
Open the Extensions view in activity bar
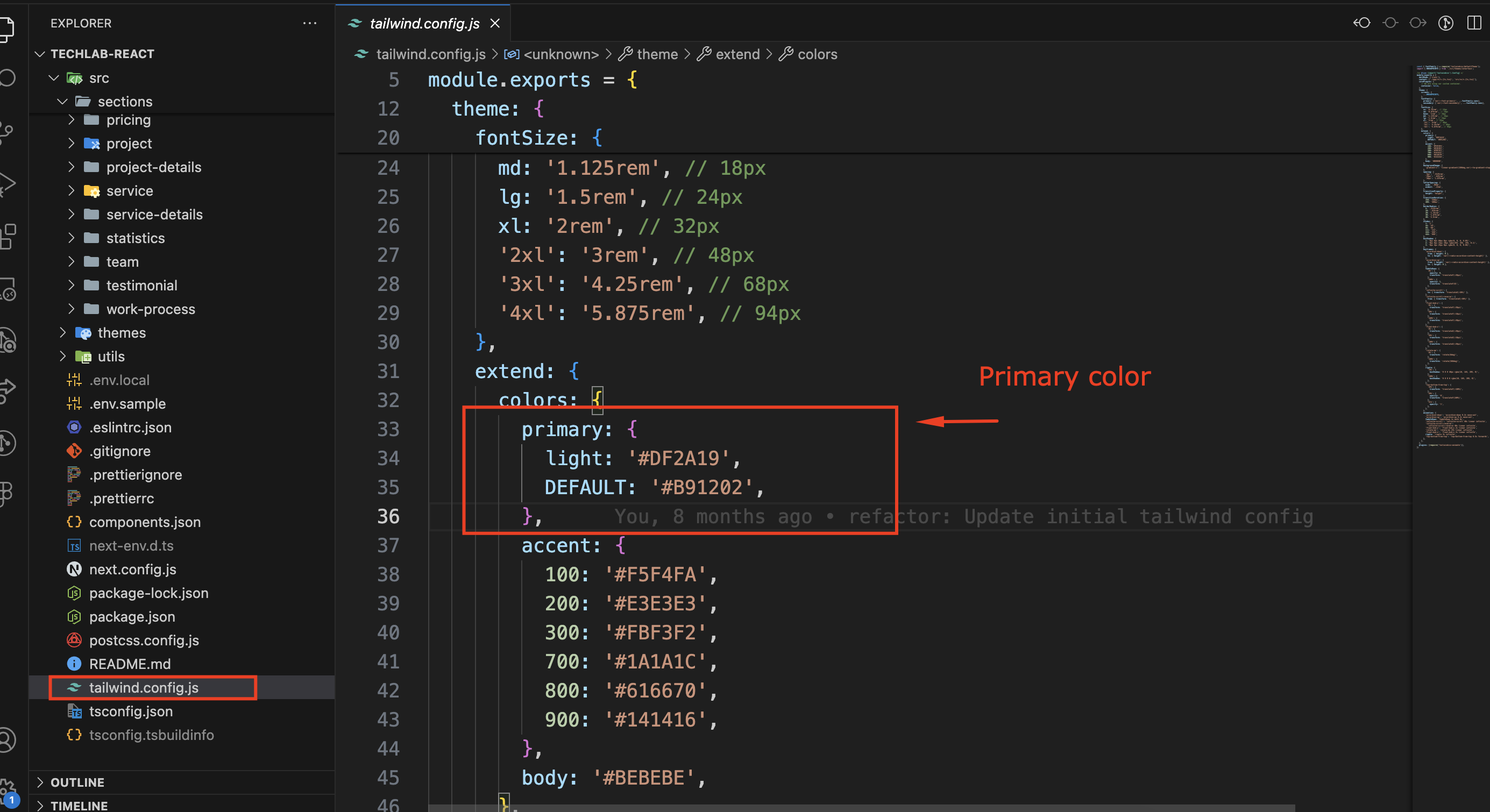click(7, 236)
